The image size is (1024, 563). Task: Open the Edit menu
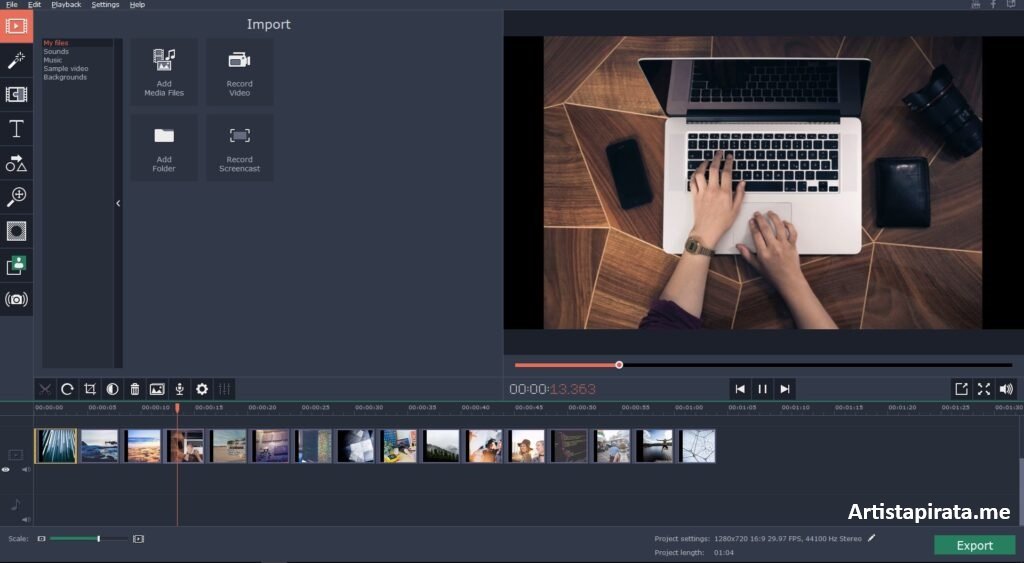pos(34,5)
